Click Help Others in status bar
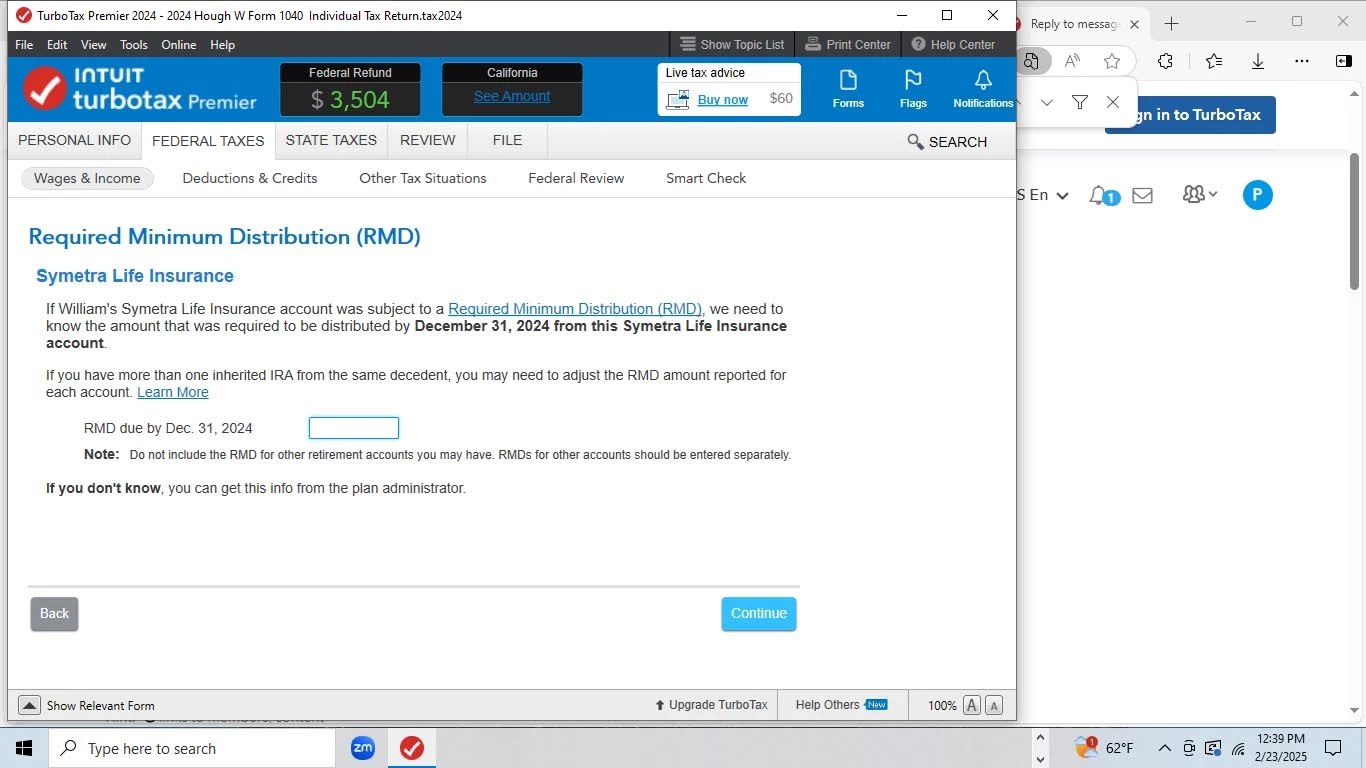This screenshot has width=1366, height=768. tap(841, 705)
